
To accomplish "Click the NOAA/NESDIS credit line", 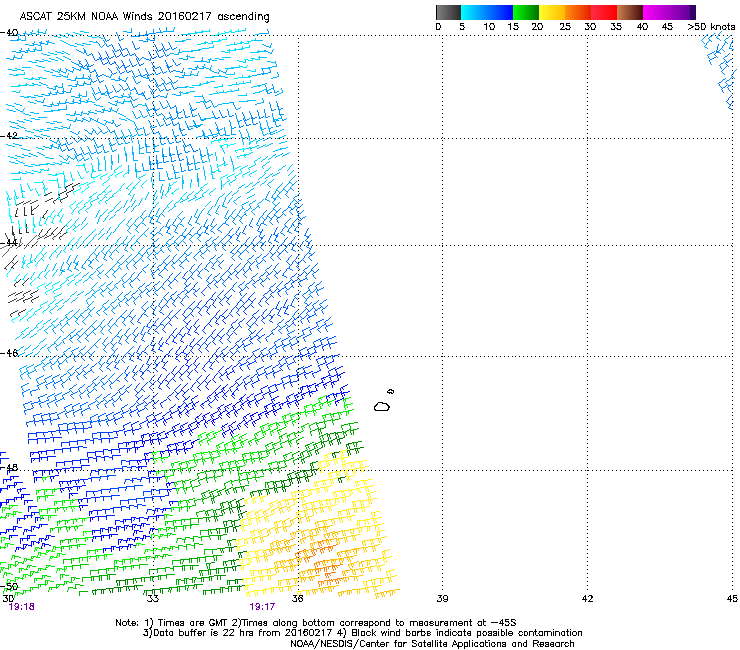I will point(432,644).
